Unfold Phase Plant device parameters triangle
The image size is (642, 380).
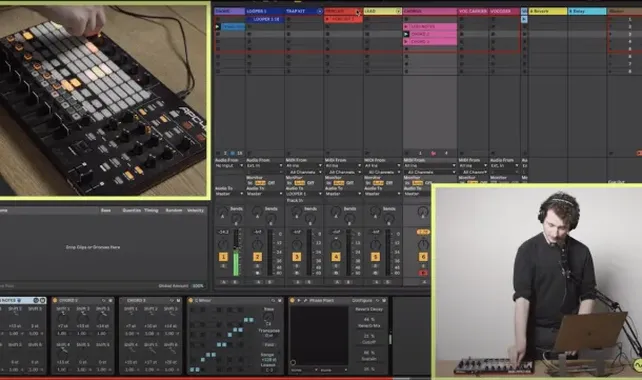299,301
